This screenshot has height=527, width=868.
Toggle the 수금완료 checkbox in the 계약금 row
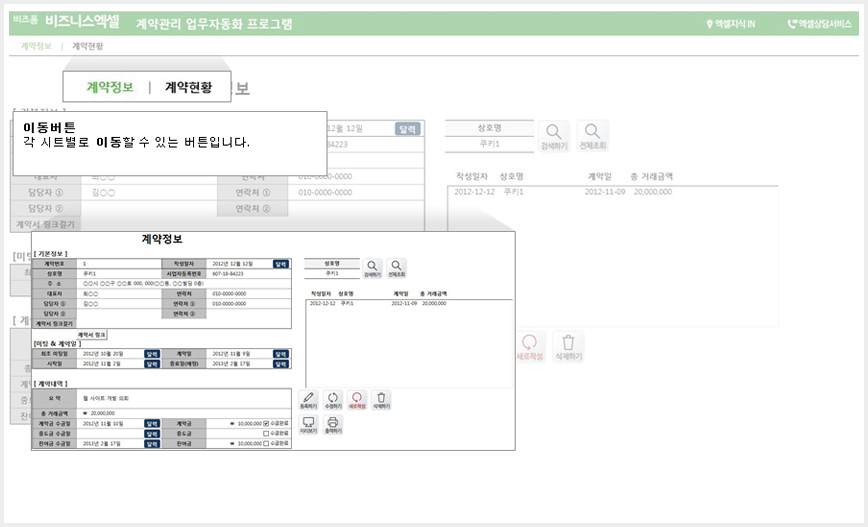tap(266, 423)
